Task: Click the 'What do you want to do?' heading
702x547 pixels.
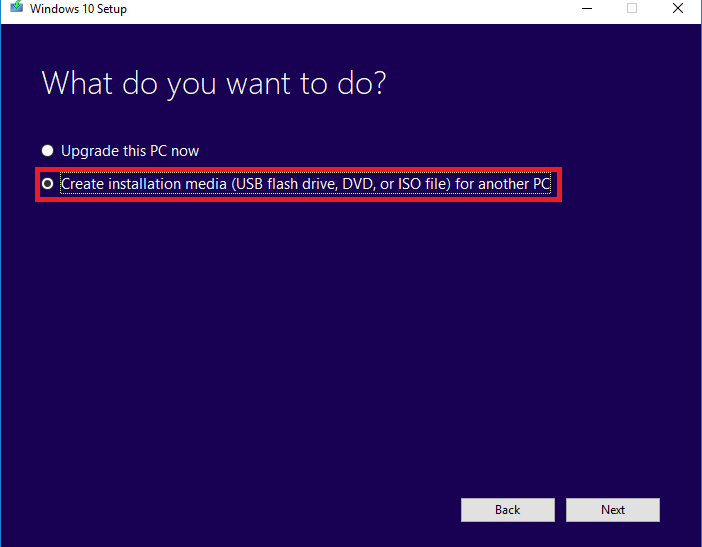Action: (214, 84)
